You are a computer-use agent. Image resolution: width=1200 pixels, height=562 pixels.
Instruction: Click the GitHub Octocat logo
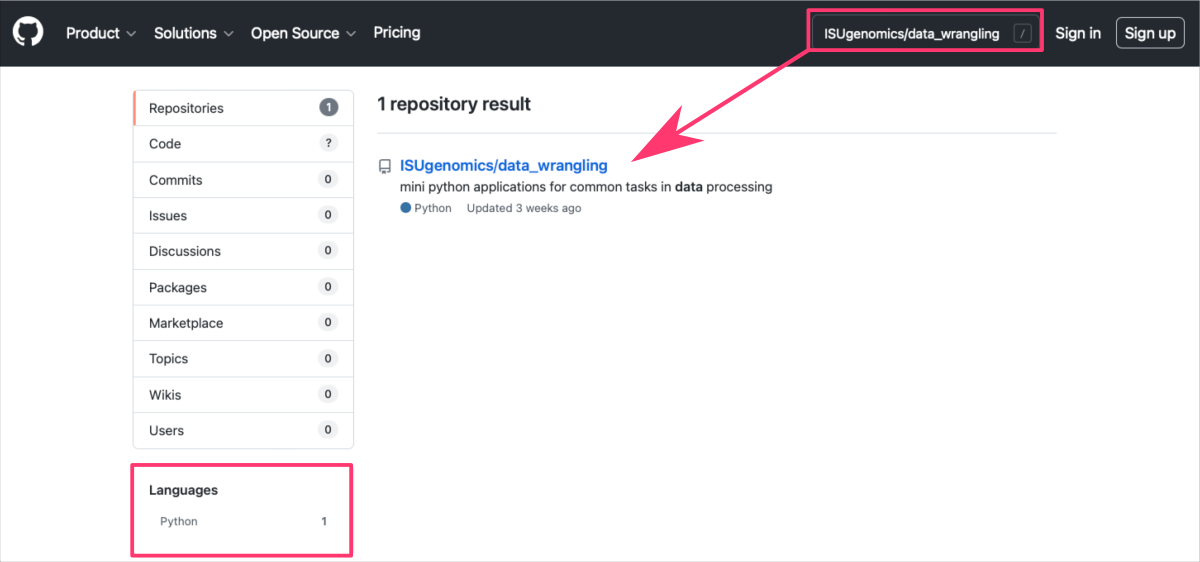point(28,33)
